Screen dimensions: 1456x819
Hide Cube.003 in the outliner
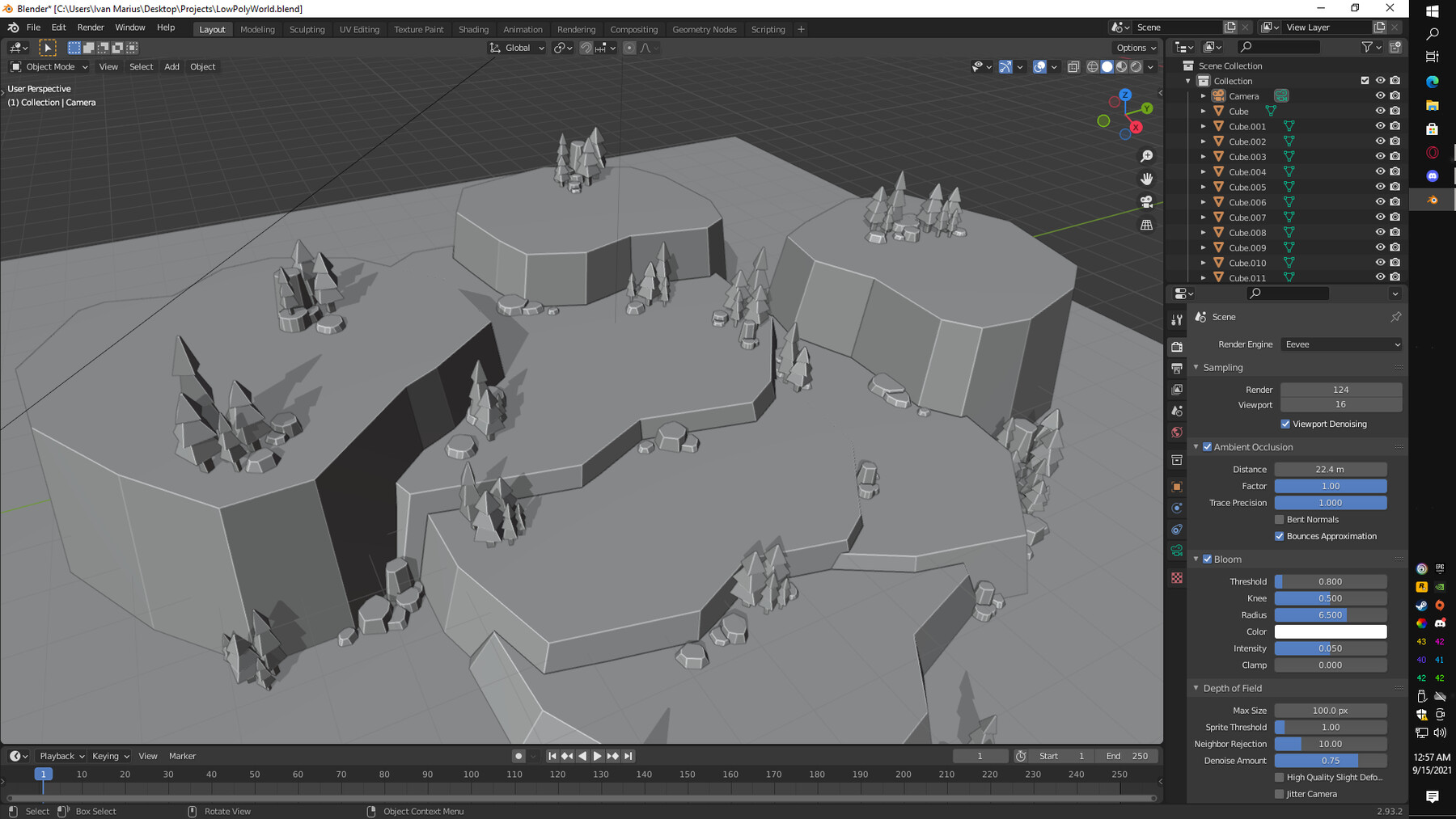tap(1381, 156)
